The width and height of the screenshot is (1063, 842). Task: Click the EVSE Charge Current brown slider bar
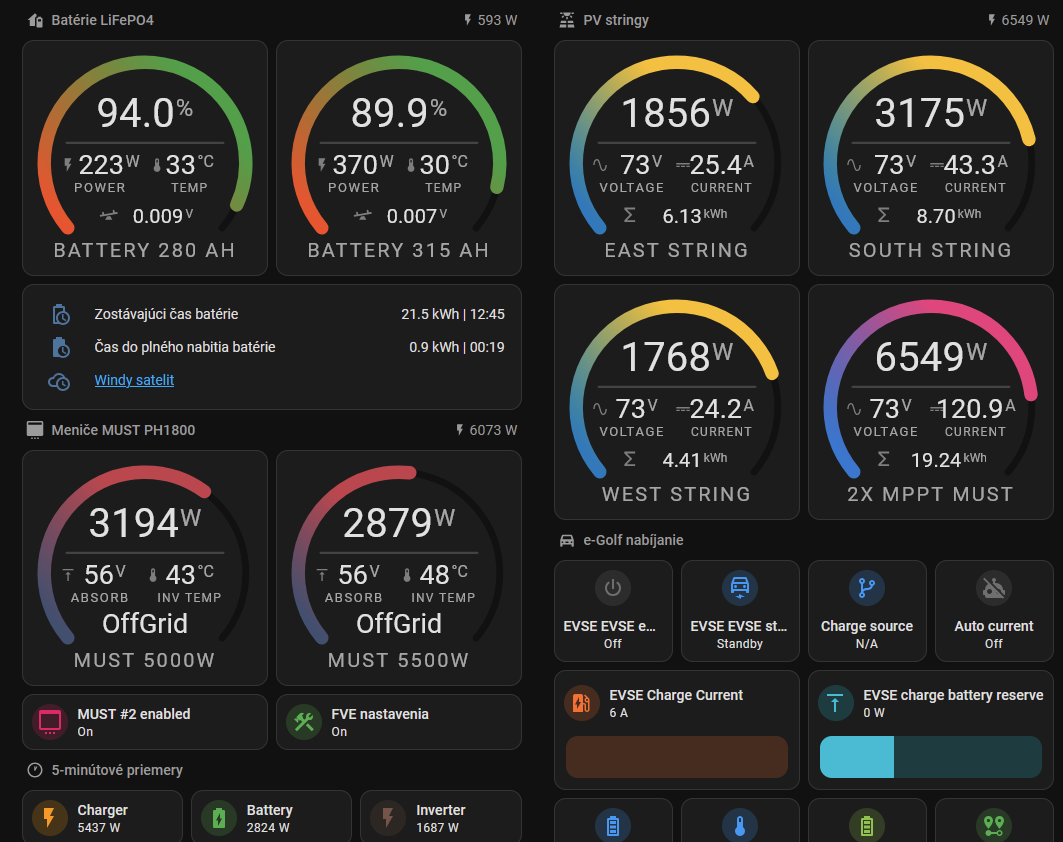tap(677, 757)
